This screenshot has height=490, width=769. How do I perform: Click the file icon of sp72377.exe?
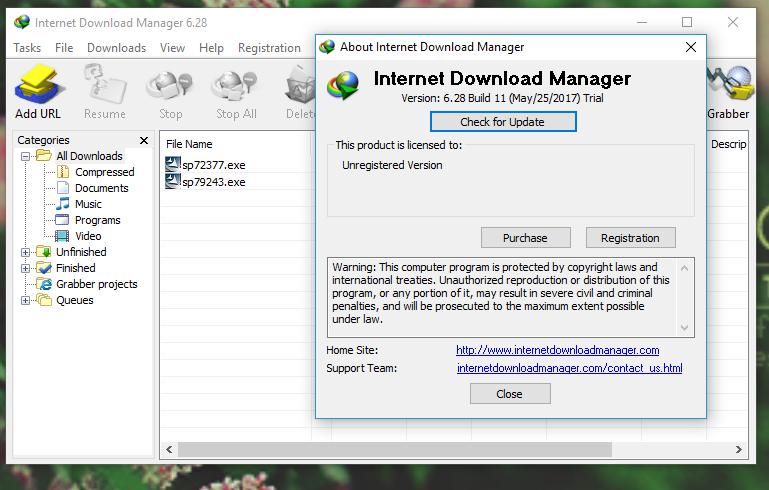(173, 164)
